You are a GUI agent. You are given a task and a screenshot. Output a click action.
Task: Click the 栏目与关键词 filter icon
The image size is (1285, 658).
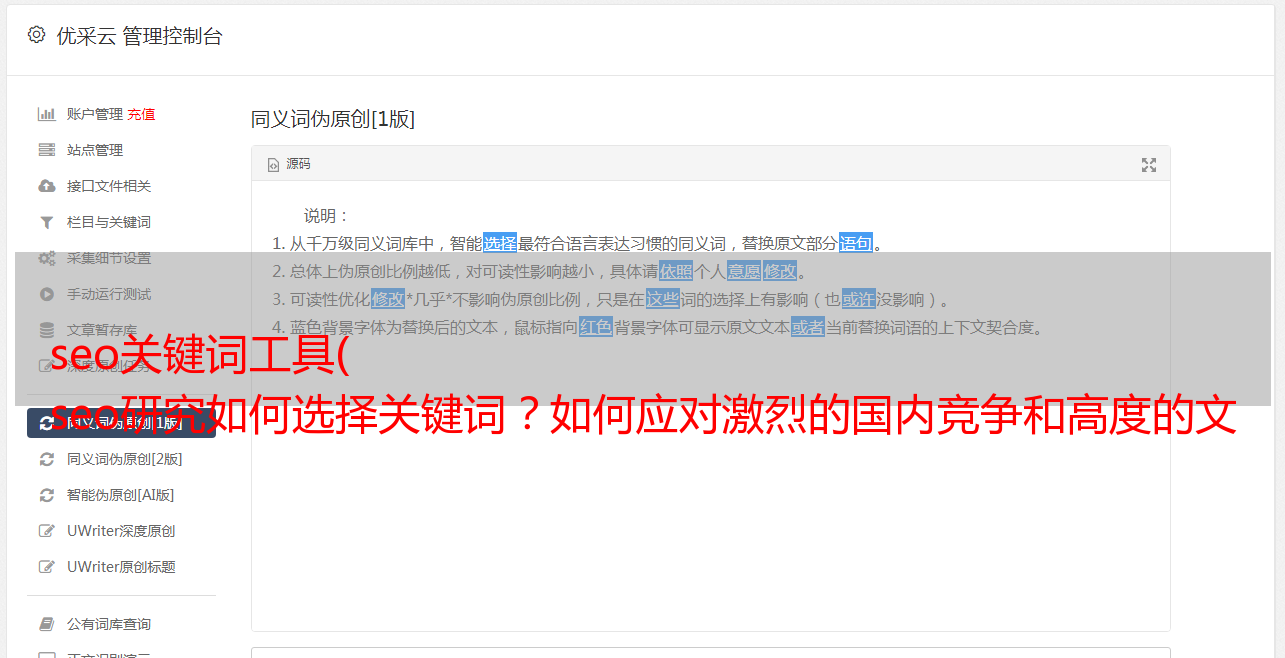(47, 222)
